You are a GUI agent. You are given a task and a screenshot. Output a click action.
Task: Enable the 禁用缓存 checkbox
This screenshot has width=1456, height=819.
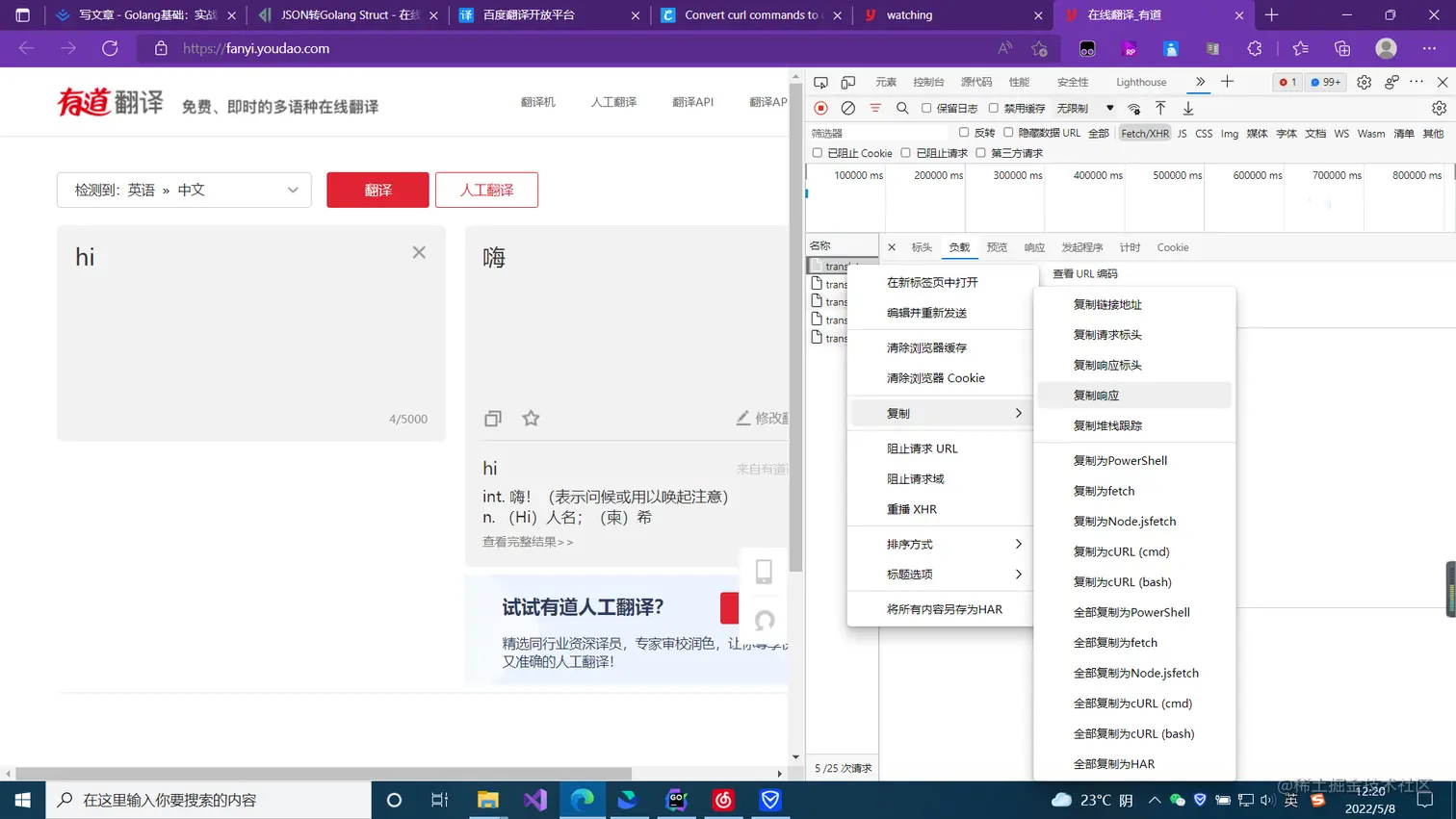click(x=994, y=108)
